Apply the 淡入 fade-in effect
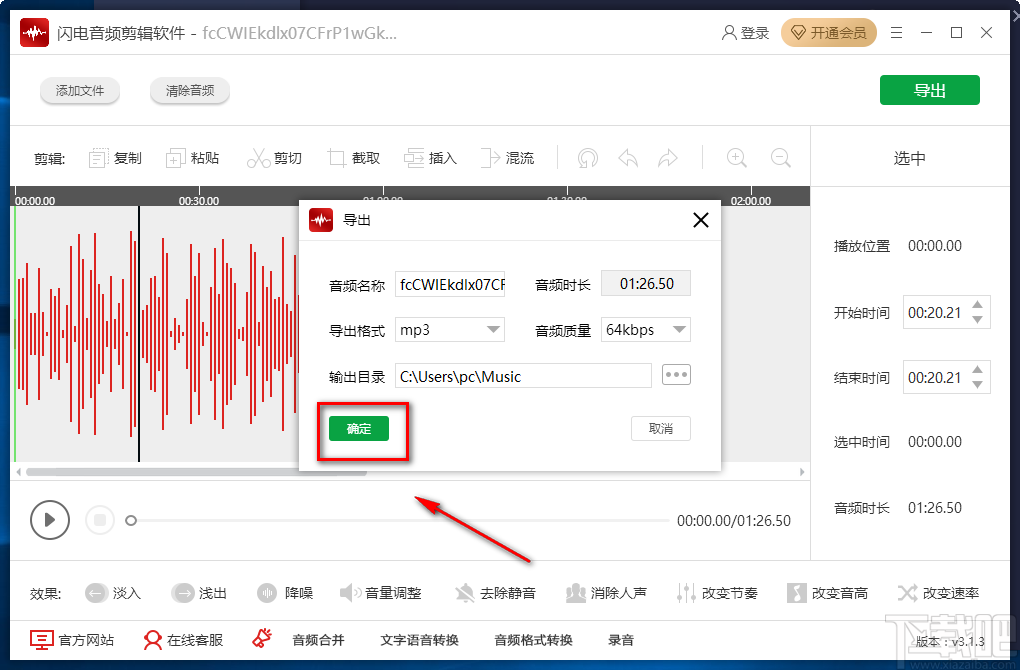Viewport: 1020px width, 670px height. [x=113, y=592]
